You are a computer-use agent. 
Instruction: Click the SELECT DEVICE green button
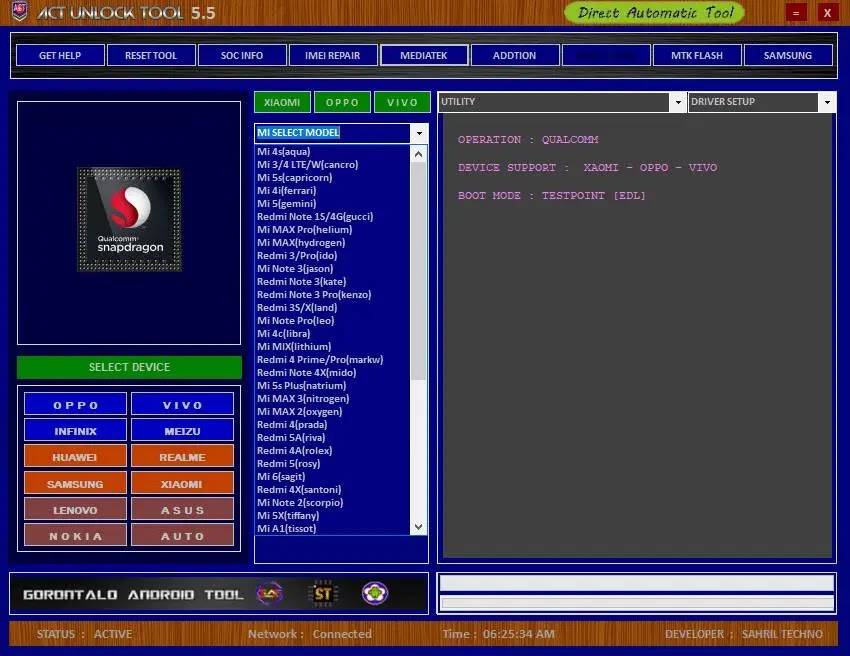point(130,367)
